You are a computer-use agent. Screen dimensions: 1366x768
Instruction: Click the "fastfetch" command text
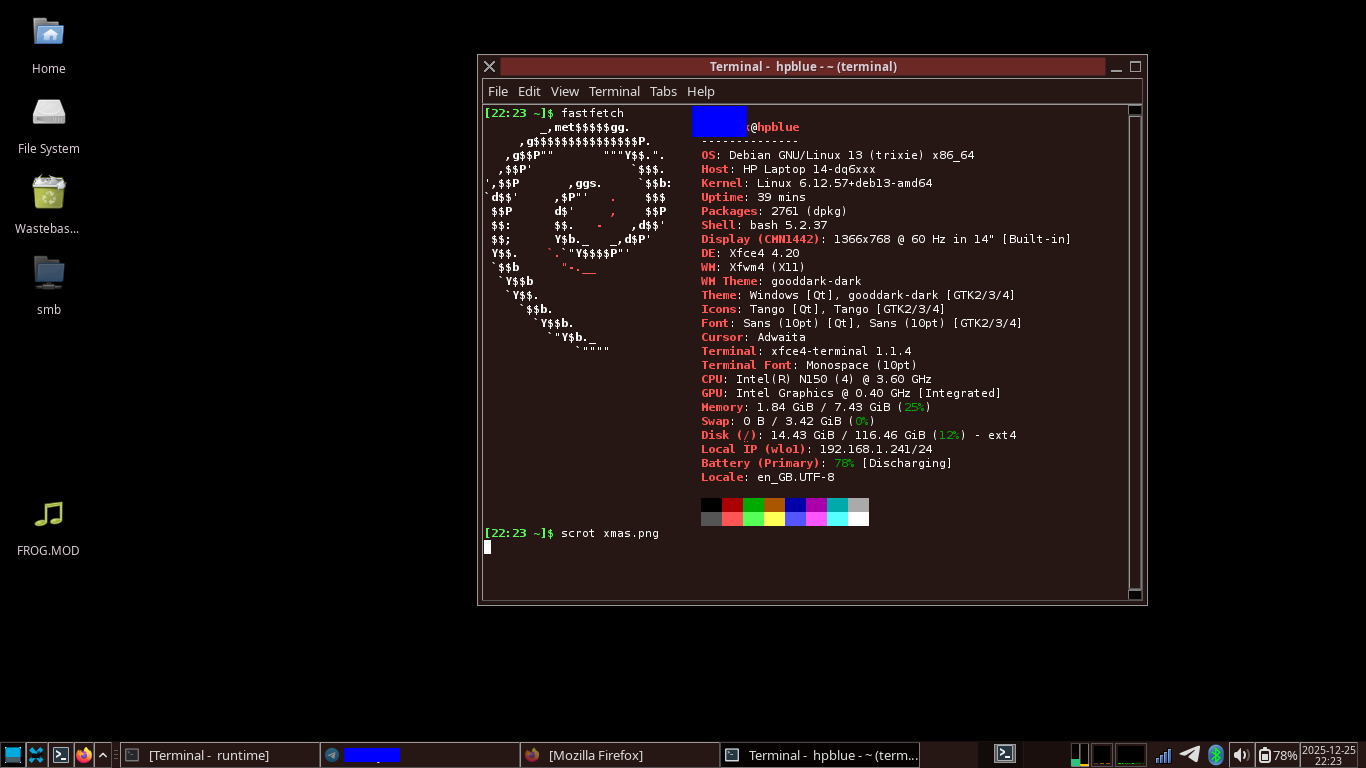[592, 113]
